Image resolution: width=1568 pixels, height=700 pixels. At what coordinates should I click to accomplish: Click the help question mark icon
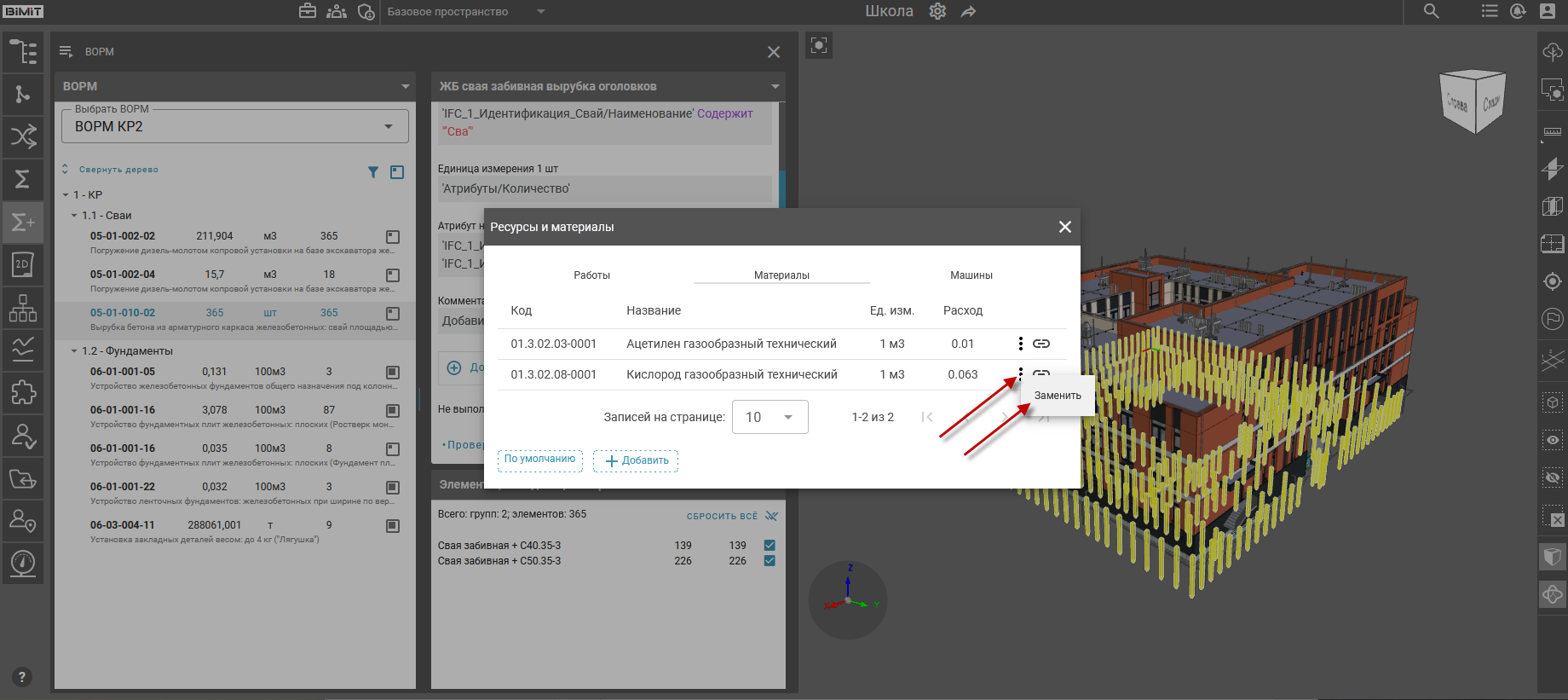[22, 677]
